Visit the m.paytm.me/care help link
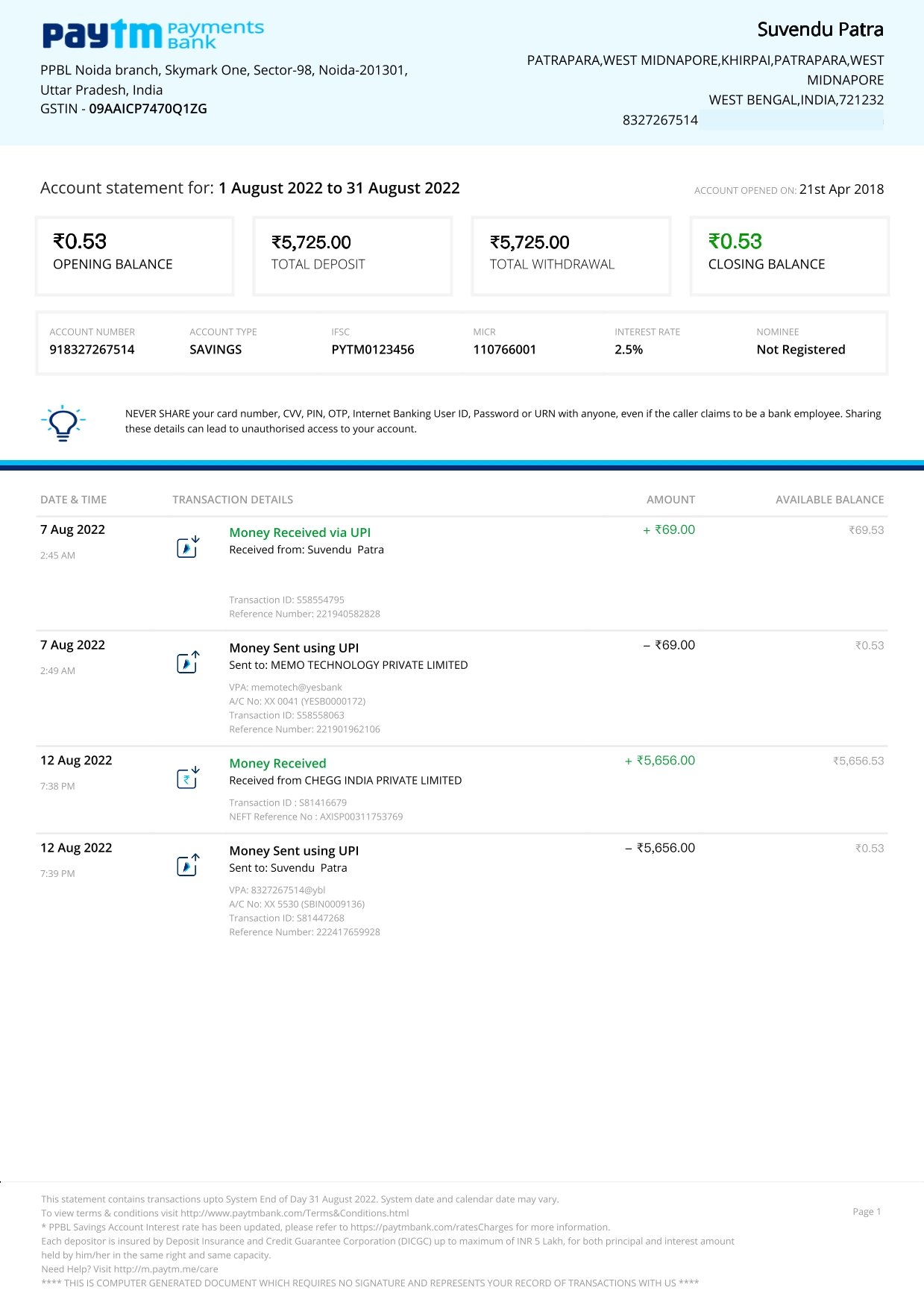 point(166,1269)
